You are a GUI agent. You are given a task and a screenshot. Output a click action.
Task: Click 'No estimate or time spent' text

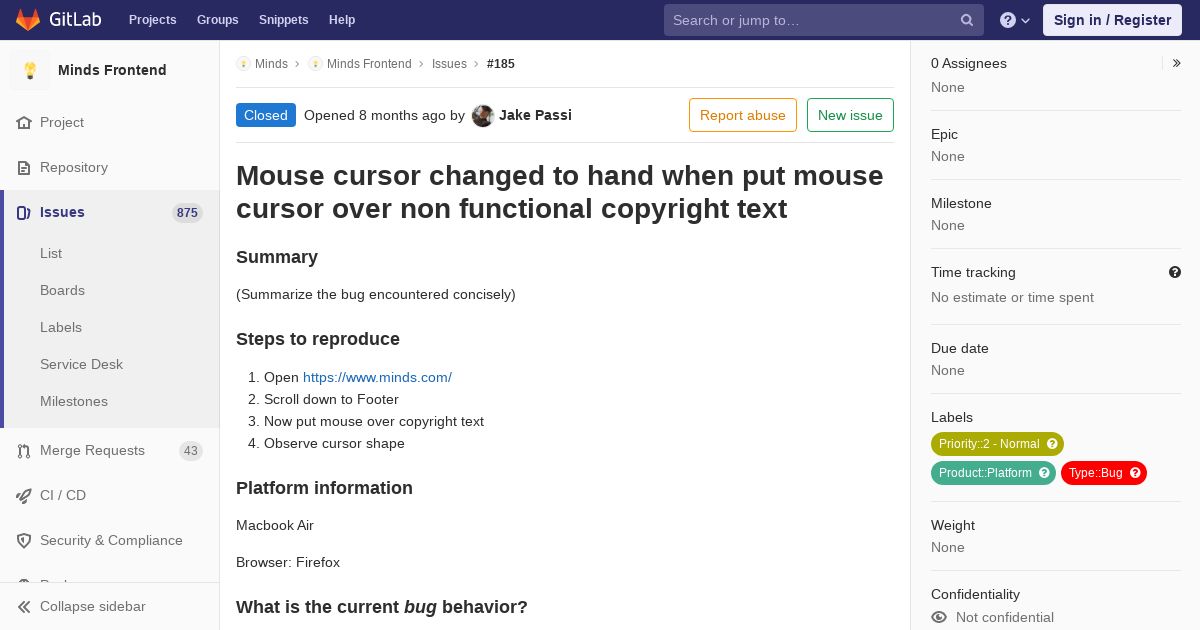1012,297
